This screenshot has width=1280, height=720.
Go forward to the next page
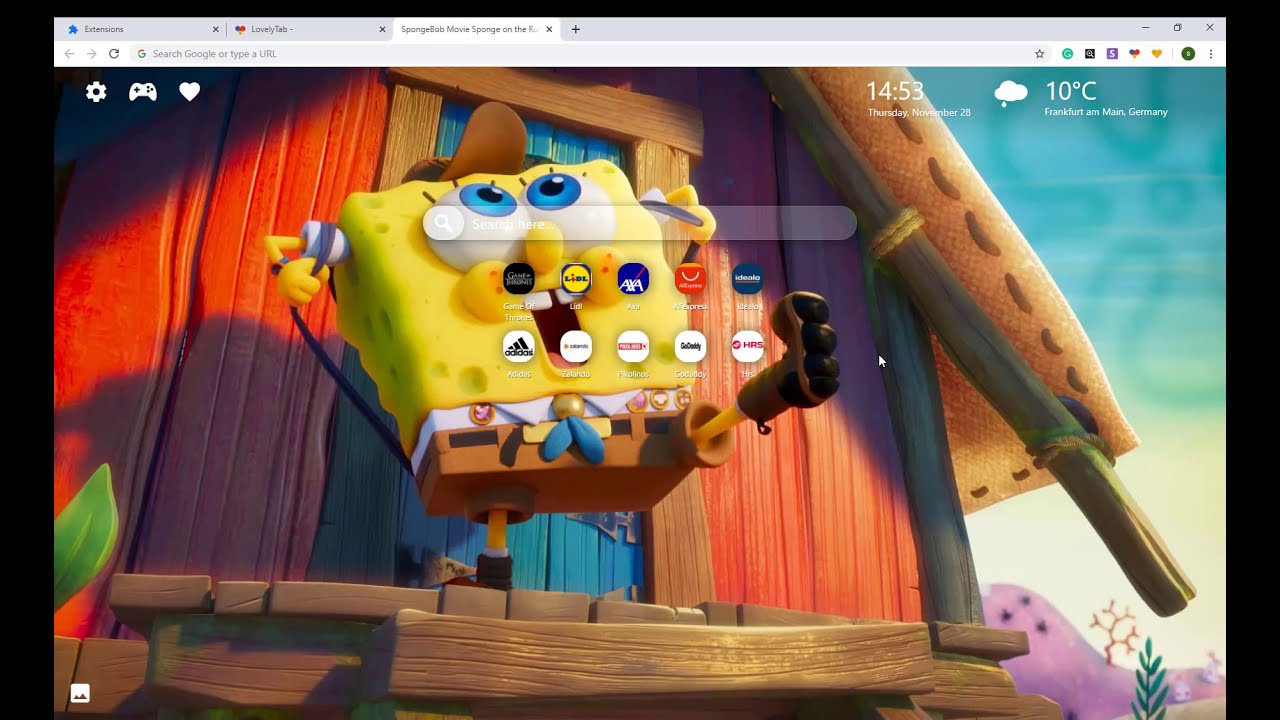(x=91, y=54)
